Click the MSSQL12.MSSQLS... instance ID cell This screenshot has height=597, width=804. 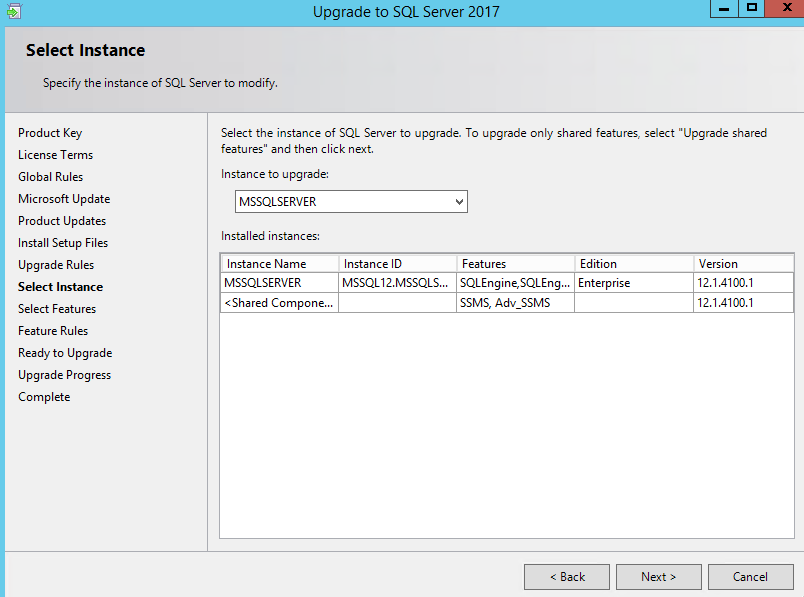pyautogui.click(x=398, y=283)
